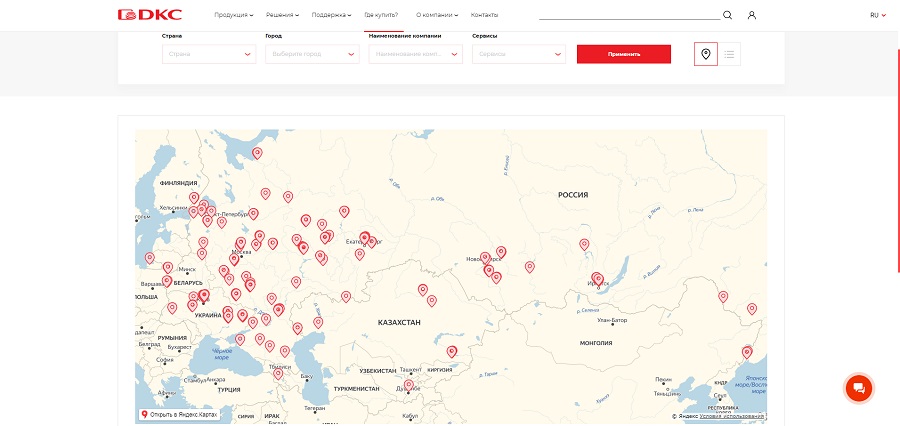Select the marker on the Sea of Japan coast
Viewport: 900px width, 426px height.
click(747, 352)
